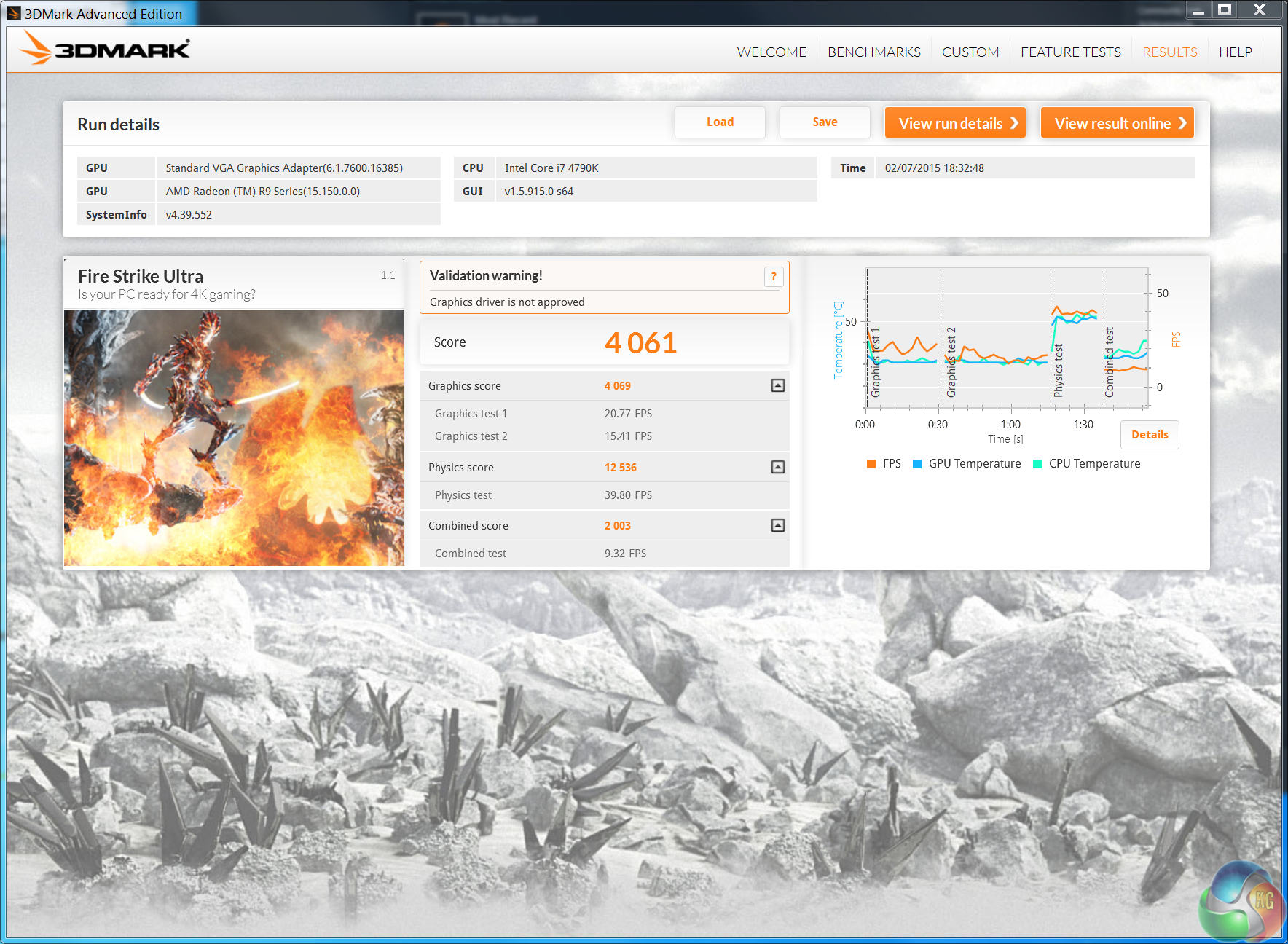Click the 3DMark logo in header
Screen dimensions: 1288x944
coord(105,49)
